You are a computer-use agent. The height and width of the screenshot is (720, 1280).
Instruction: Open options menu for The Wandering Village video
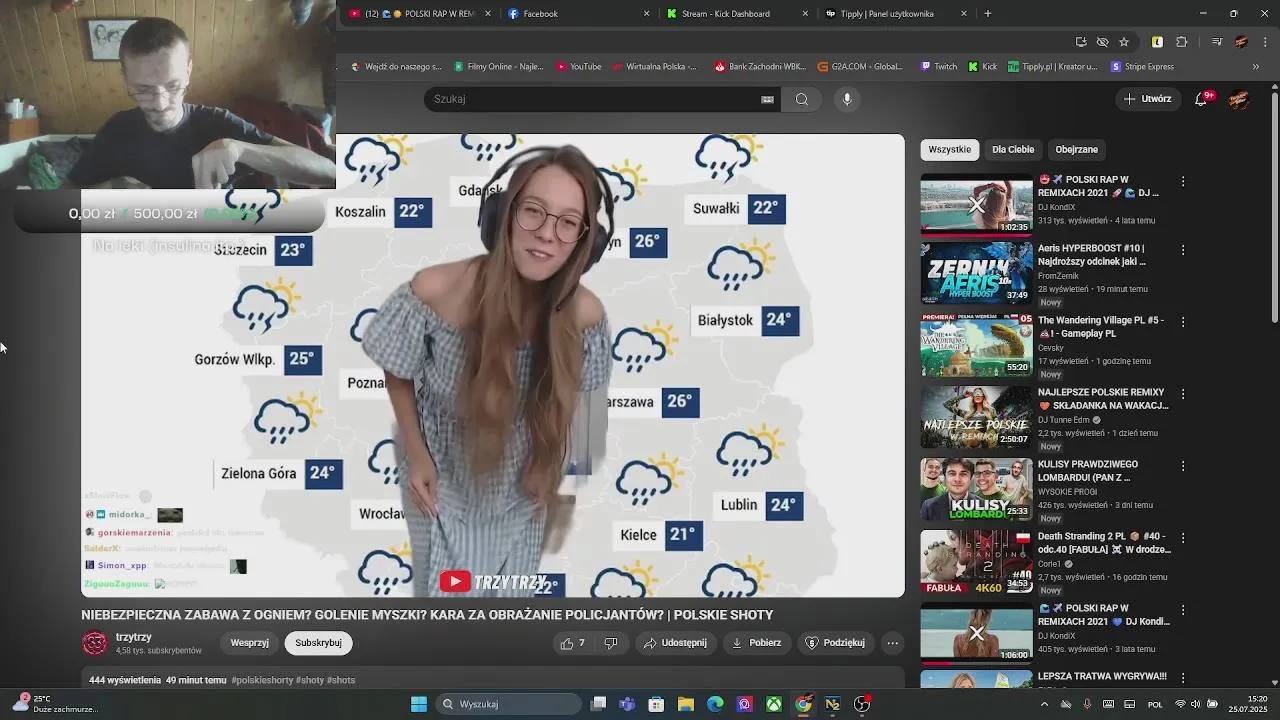tap(1183, 322)
